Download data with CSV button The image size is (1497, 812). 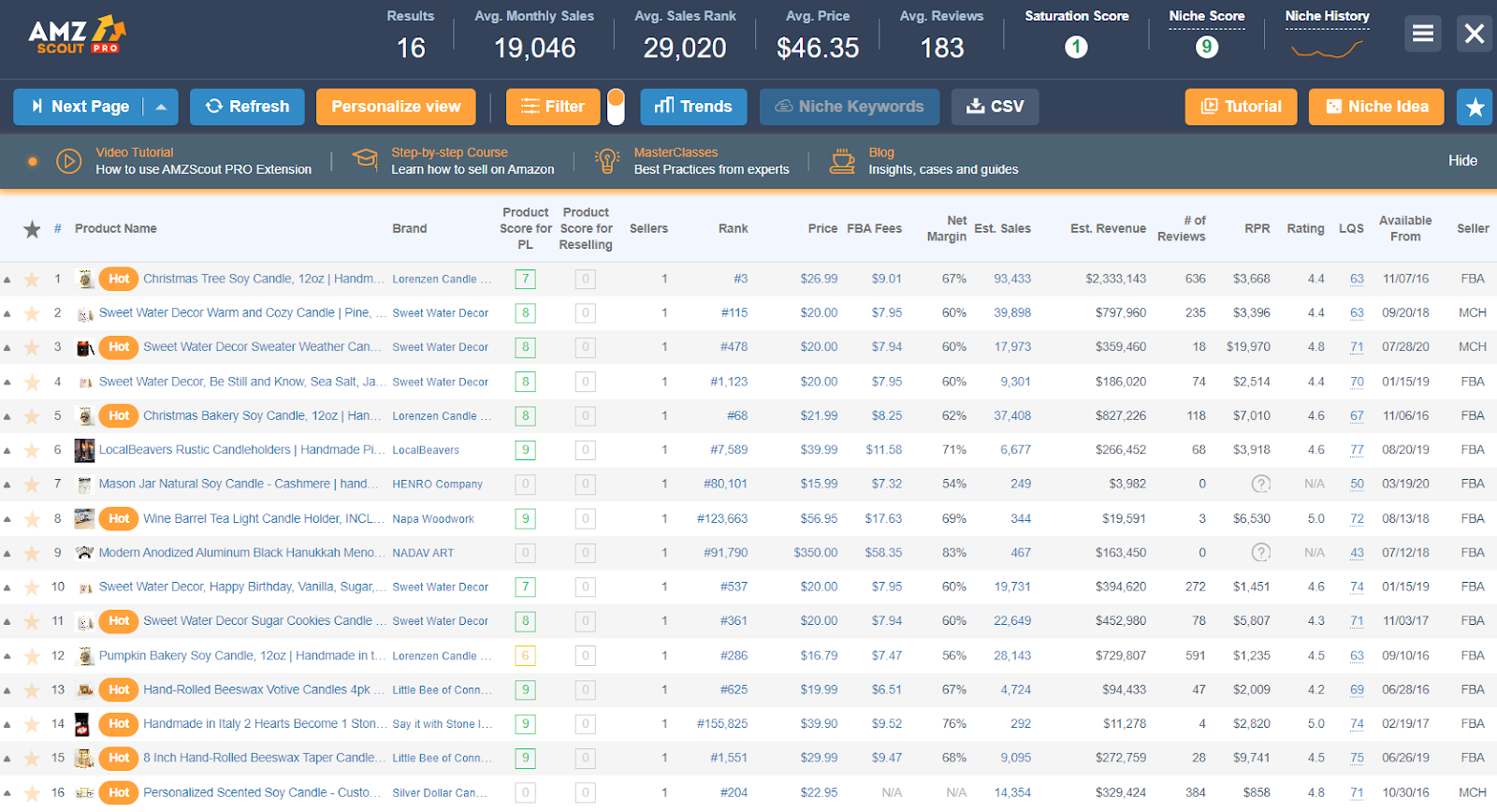[995, 107]
